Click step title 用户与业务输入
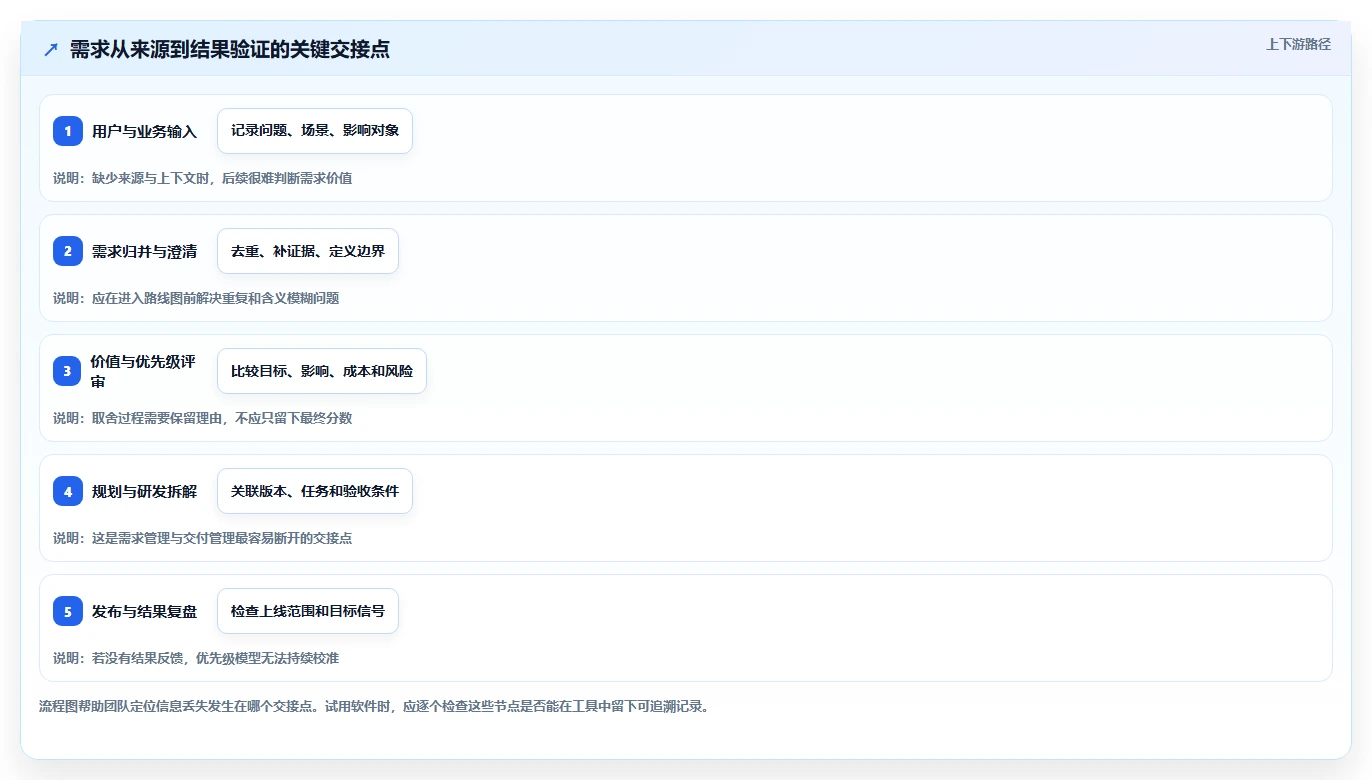The height and width of the screenshot is (780, 1372). click(x=144, y=131)
